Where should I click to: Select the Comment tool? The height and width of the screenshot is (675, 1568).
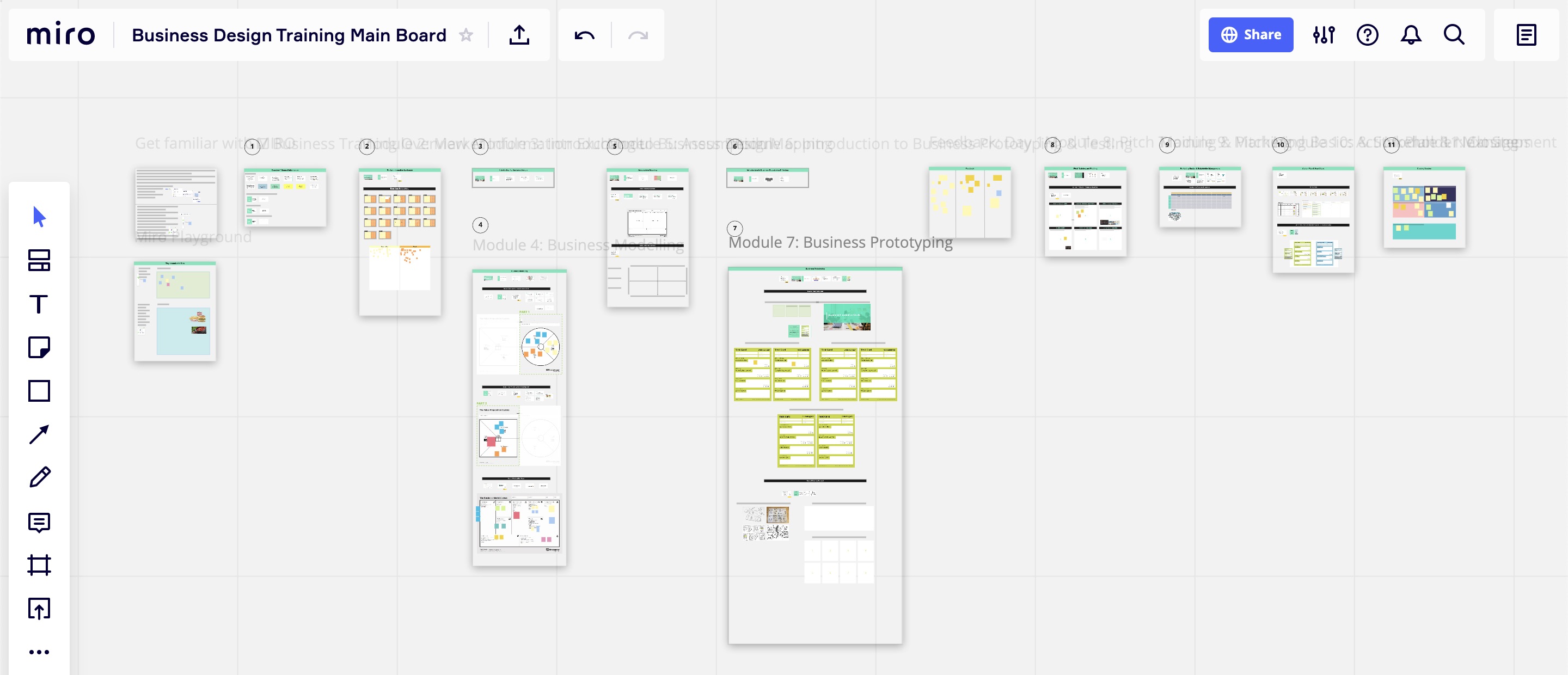[39, 522]
